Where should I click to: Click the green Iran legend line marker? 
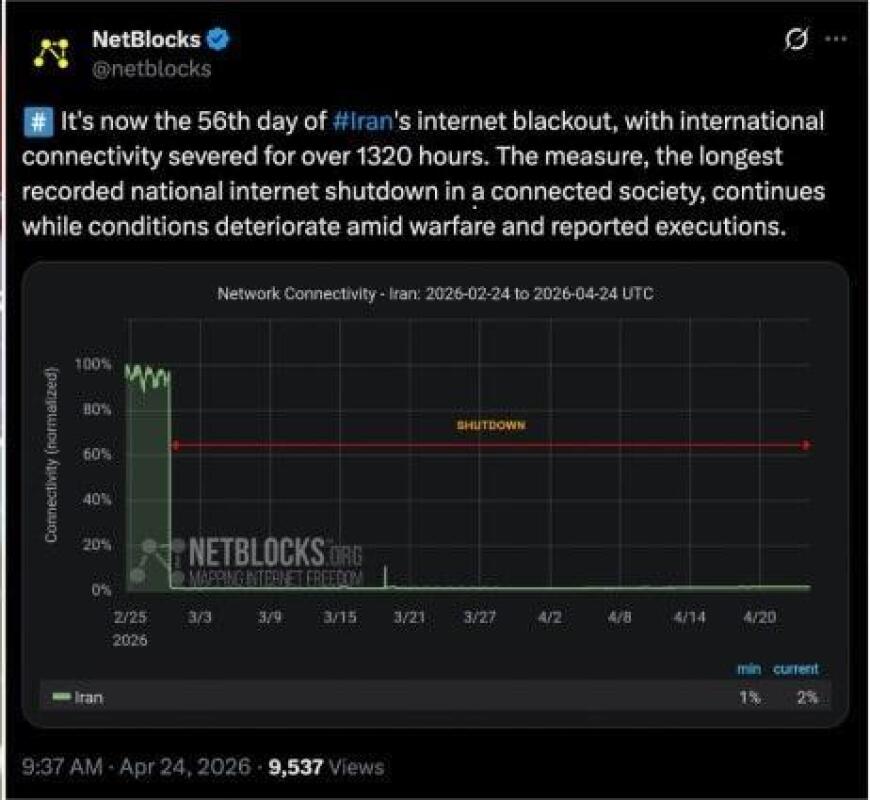pyautogui.click(x=63, y=698)
